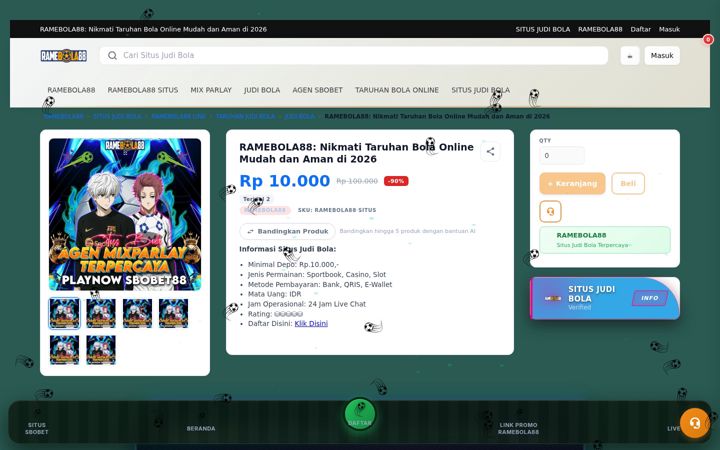Open SITUS JUDI BOLA link in top bar
The width and height of the screenshot is (720, 450).
(542, 29)
